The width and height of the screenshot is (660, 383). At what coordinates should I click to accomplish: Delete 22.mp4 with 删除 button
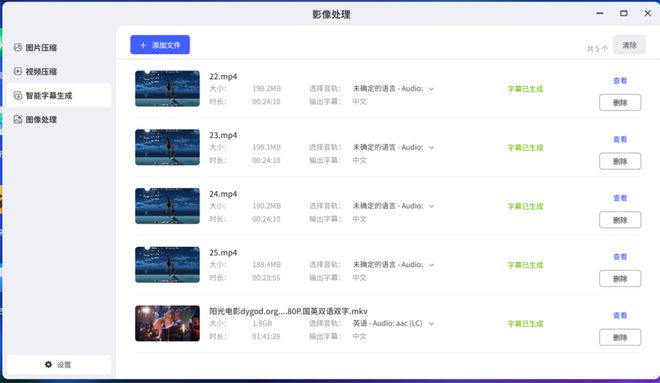click(x=620, y=102)
